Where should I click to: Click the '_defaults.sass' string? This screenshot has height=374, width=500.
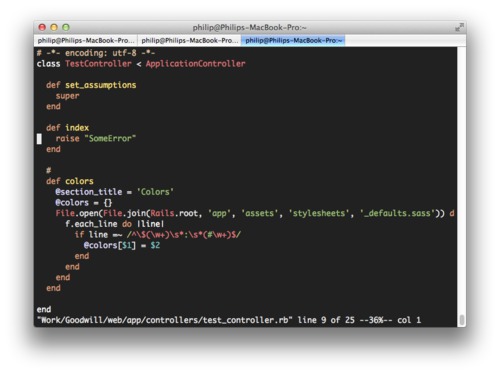click(397, 213)
